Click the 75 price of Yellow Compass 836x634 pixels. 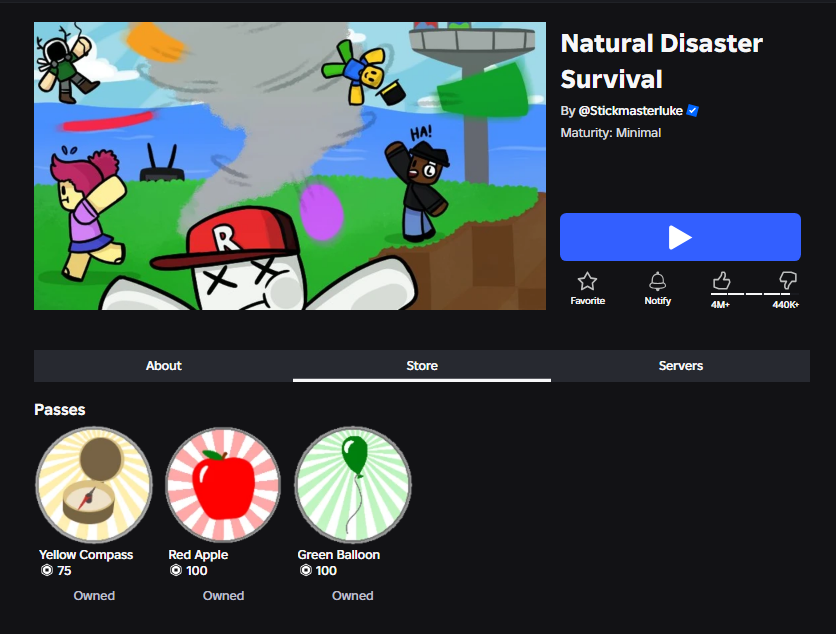[64, 571]
